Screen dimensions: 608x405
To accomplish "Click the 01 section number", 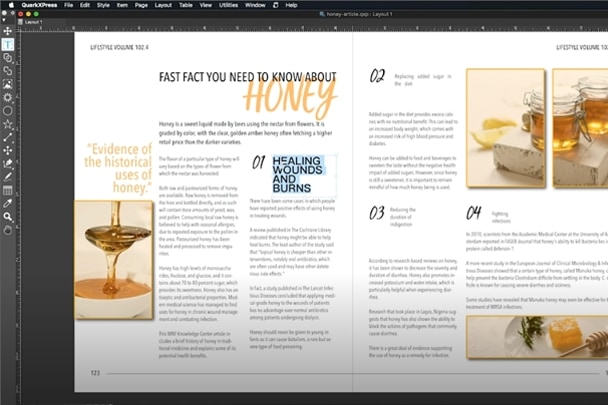I will click(259, 162).
